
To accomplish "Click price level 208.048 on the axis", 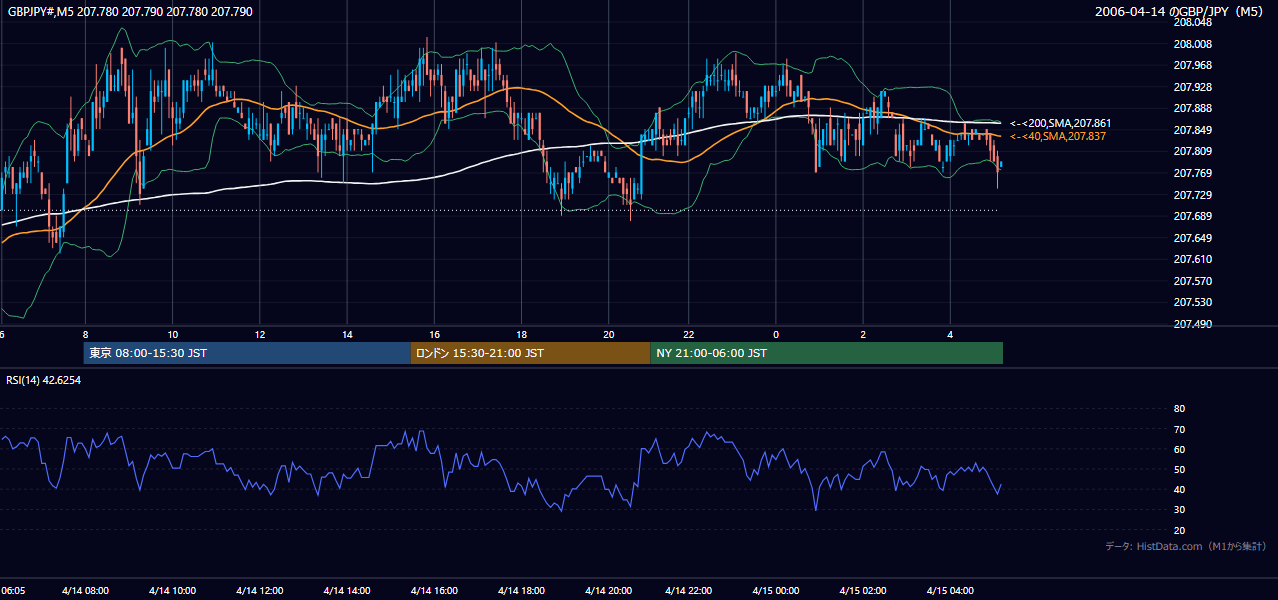I will pos(1191,22).
